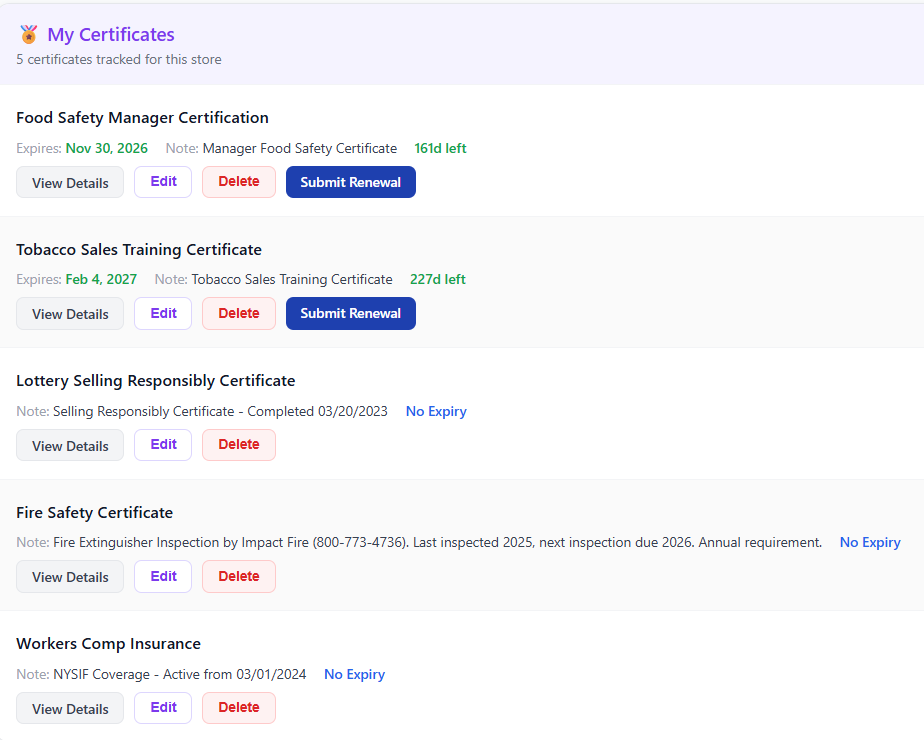Edit the Tobacco Sales Training Certificate
Image resolution: width=924 pixels, height=740 pixels.
[163, 313]
